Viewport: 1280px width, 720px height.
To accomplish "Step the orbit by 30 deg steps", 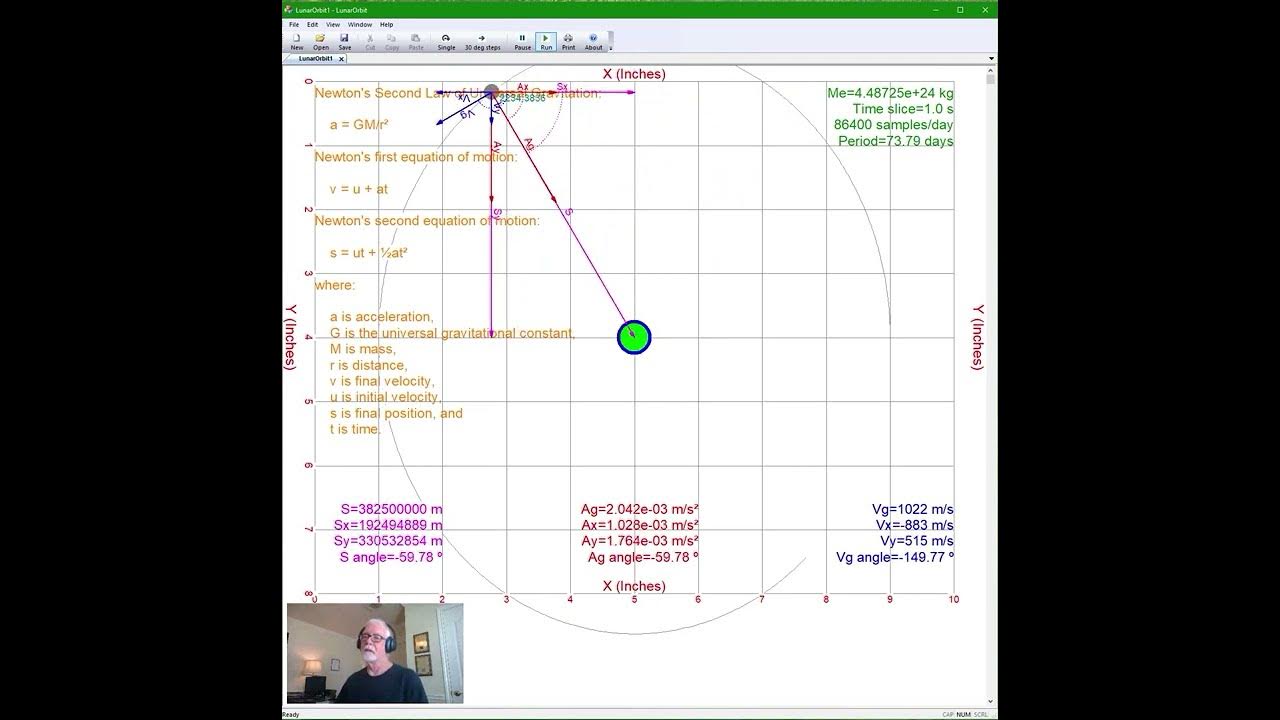I will coord(482,41).
